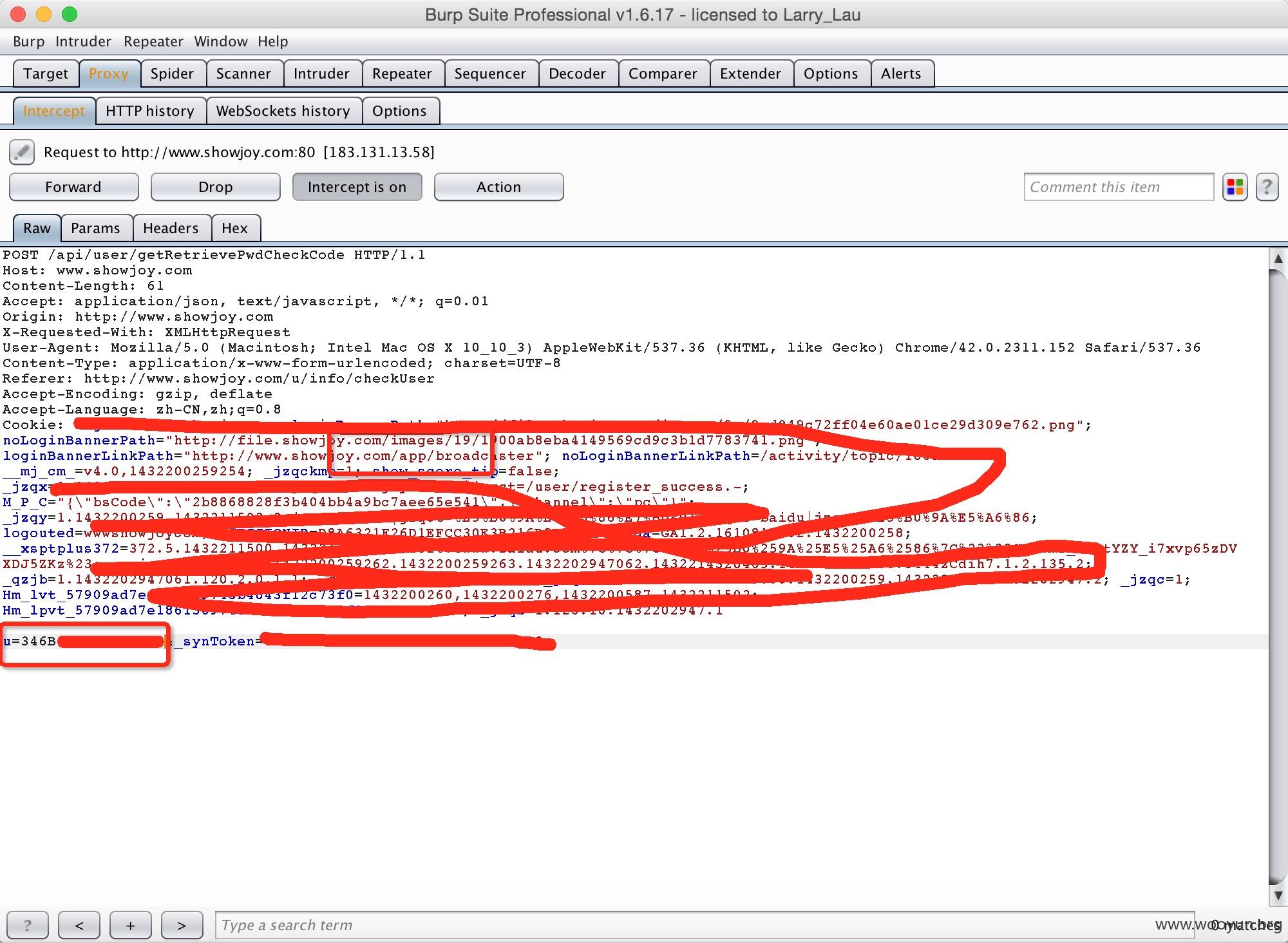
Task: Select the Raw view tab
Action: [x=37, y=228]
